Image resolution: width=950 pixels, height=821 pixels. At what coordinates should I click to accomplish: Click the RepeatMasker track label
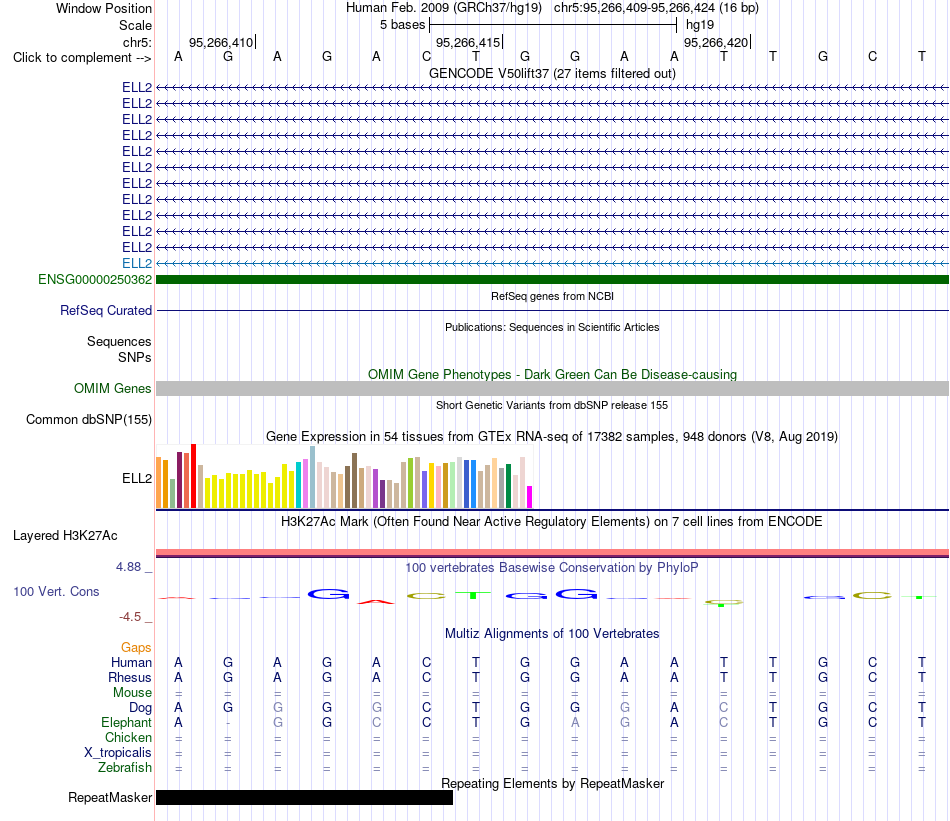pos(110,797)
